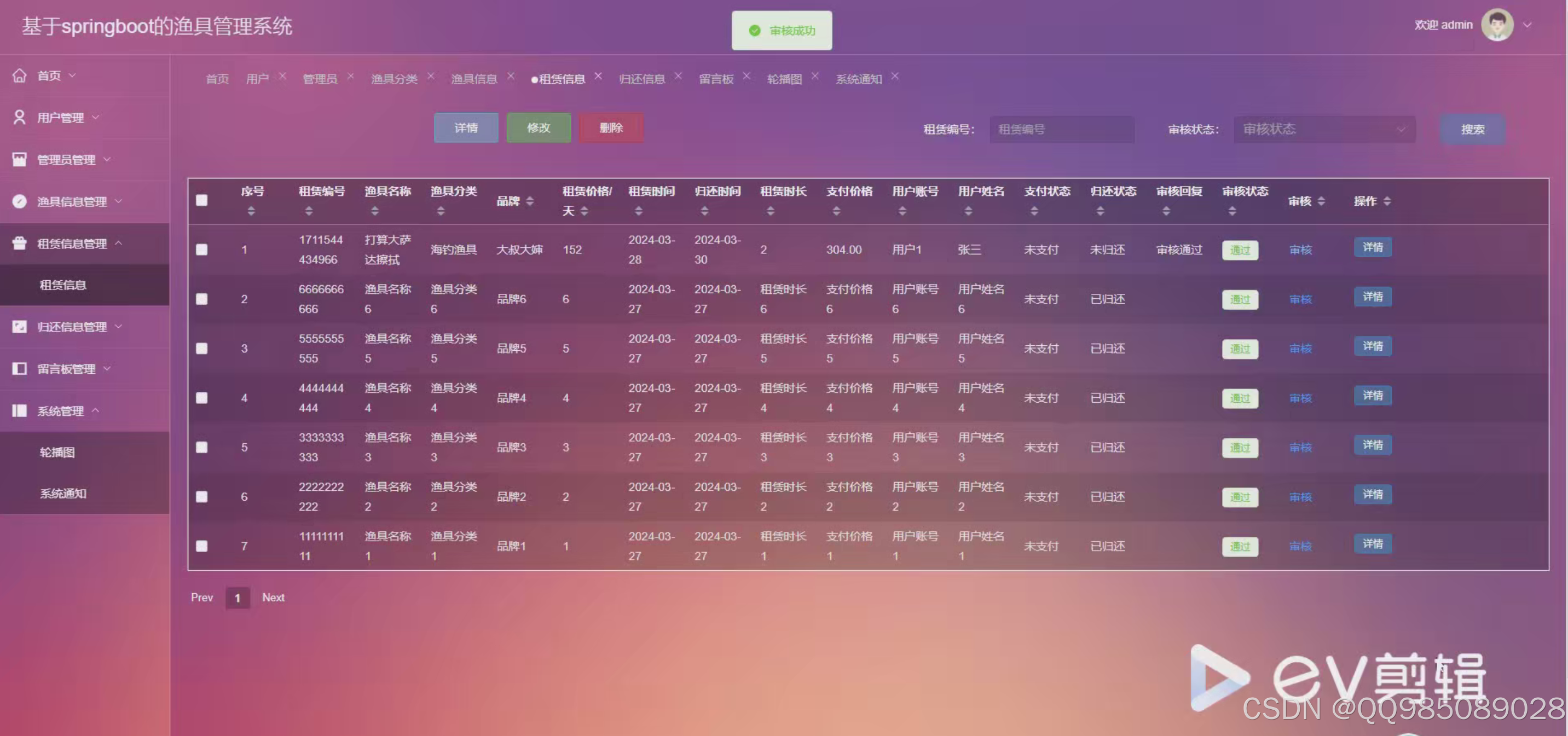Click 通过 approve on row 1

pyautogui.click(x=1240, y=250)
